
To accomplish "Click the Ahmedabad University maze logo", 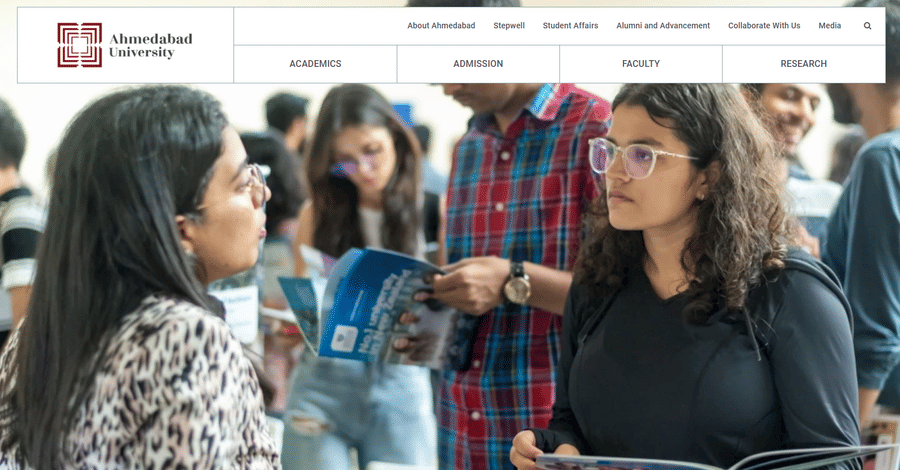I will [80, 45].
